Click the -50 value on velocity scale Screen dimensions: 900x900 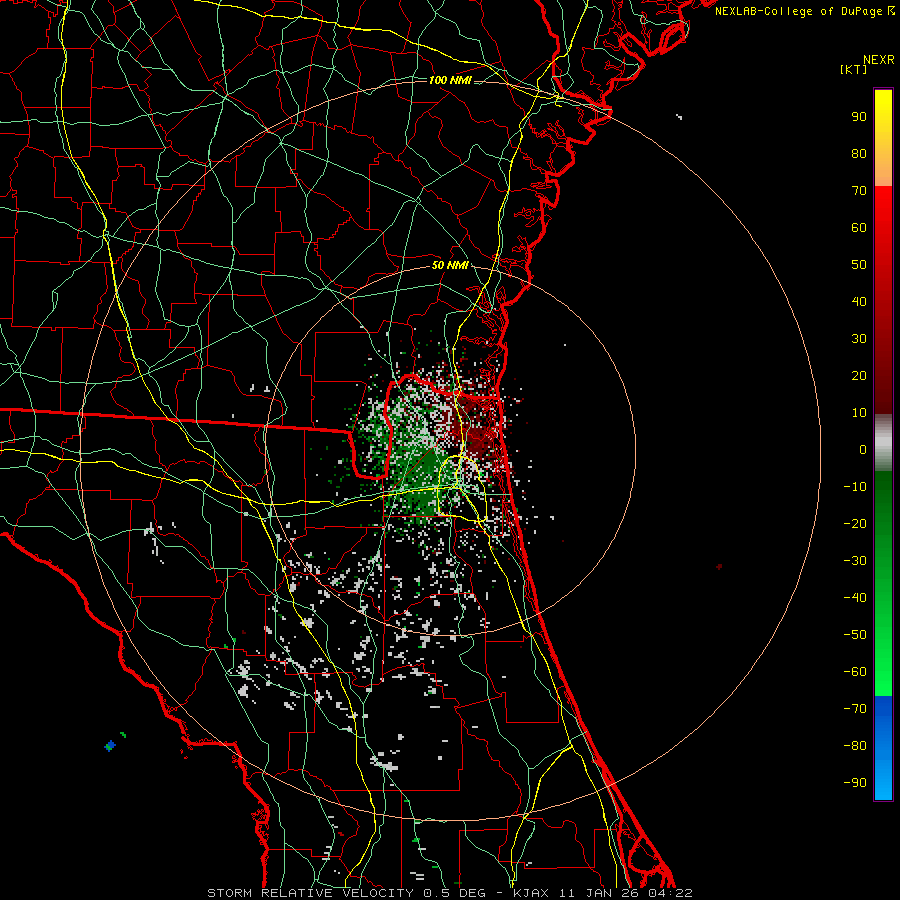[x=855, y=635]
